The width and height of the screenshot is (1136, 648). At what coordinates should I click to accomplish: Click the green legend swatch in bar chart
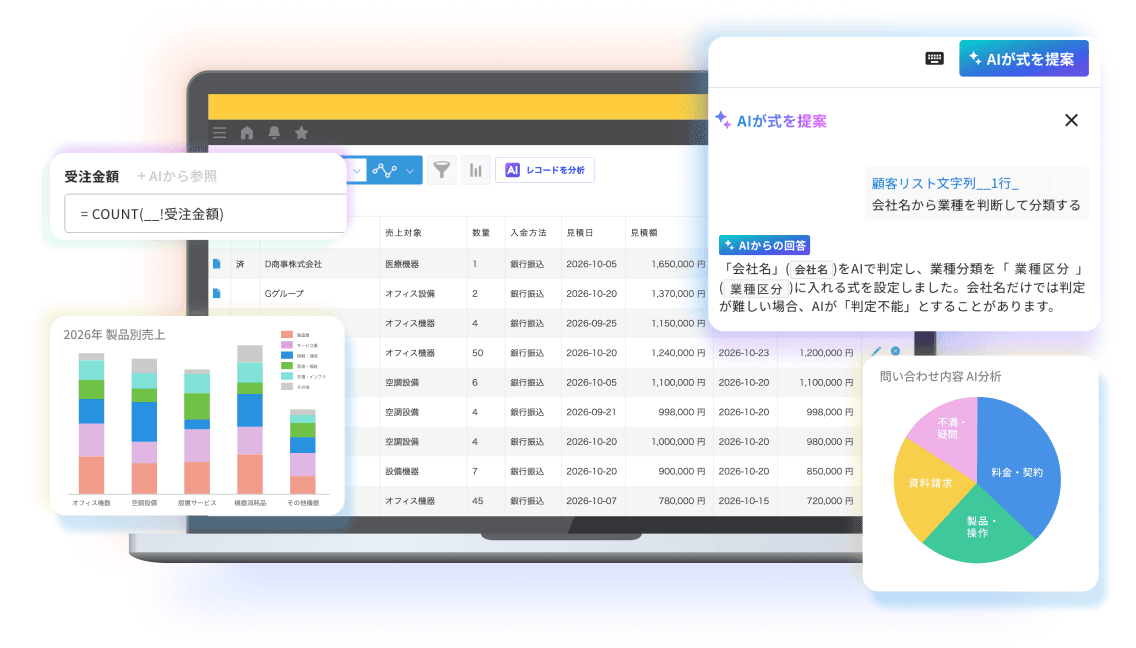(287, 366)
